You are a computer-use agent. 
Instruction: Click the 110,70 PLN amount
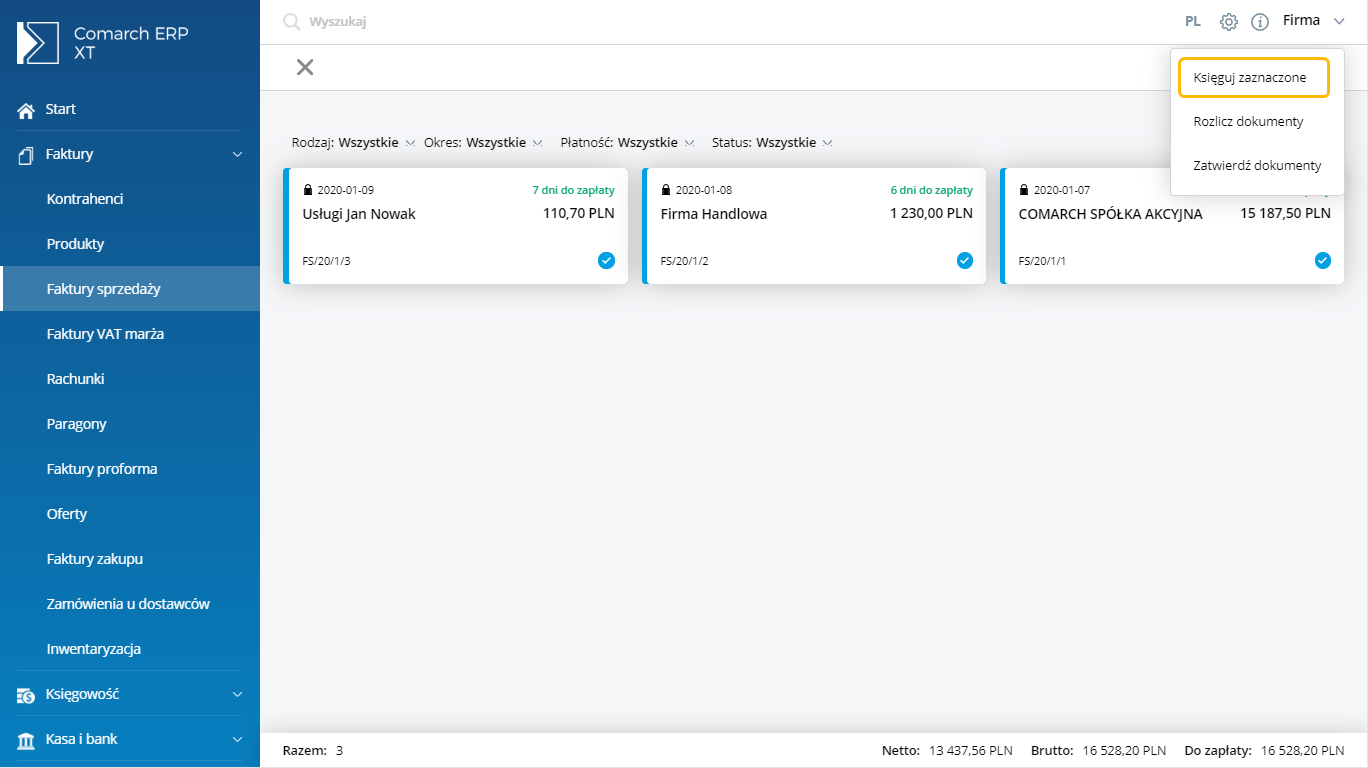[579, 214]
